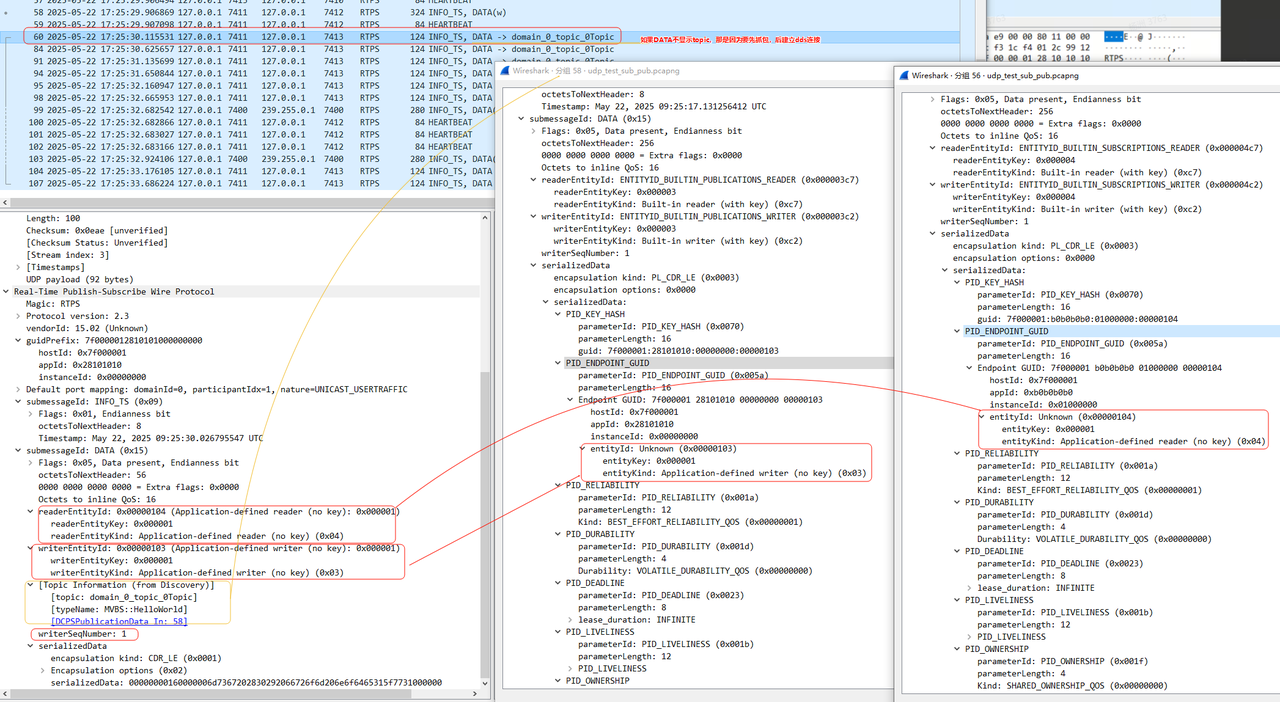Collapse Real-Time Publish-Subscribe Wire Protocol section
This screenshot has height=702, width=1280.
click(6, 292)
